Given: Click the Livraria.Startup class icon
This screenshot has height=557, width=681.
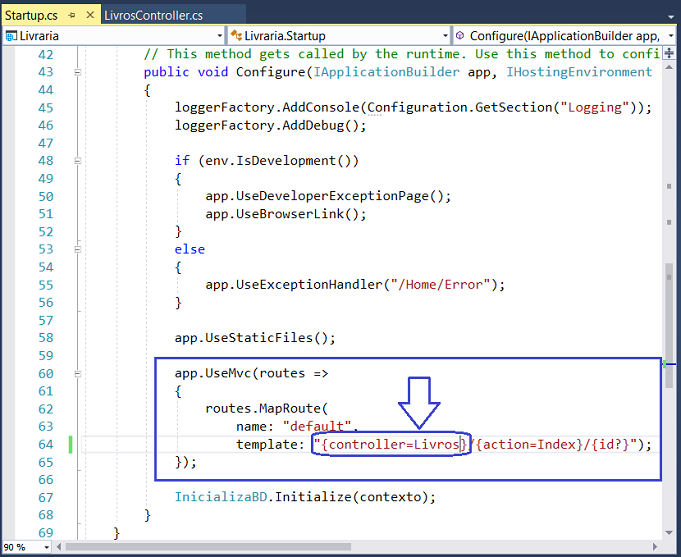Looking at the screenshot, I should click(x=236, y=35).
